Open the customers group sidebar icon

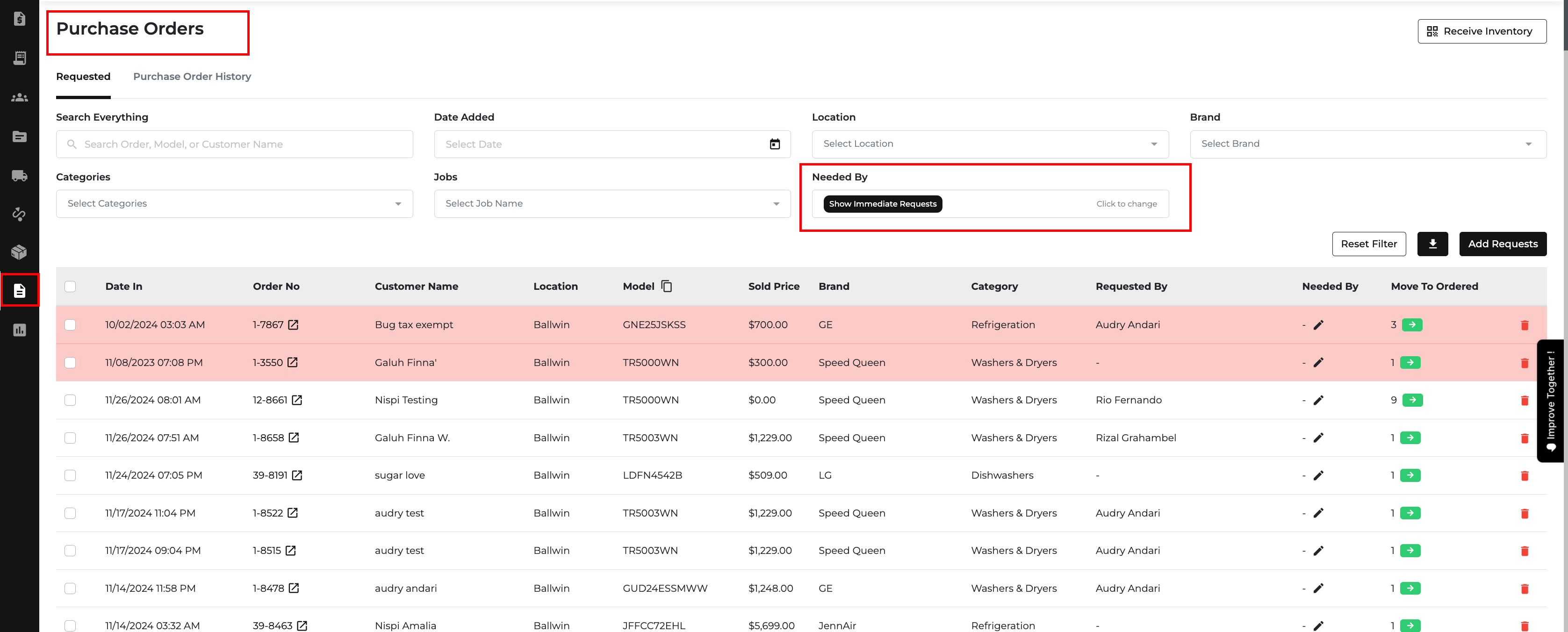click(x=20, y=97)
